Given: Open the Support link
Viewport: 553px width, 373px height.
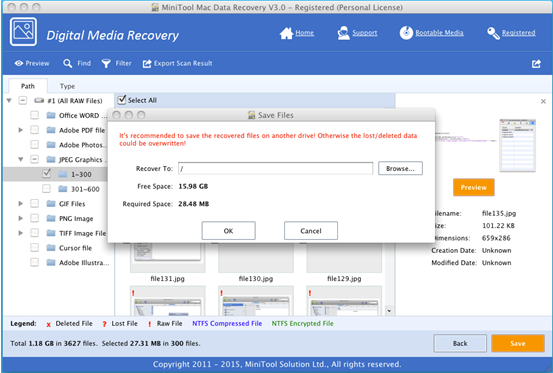Looking at the screenshot, I should (x=365, y=33).
